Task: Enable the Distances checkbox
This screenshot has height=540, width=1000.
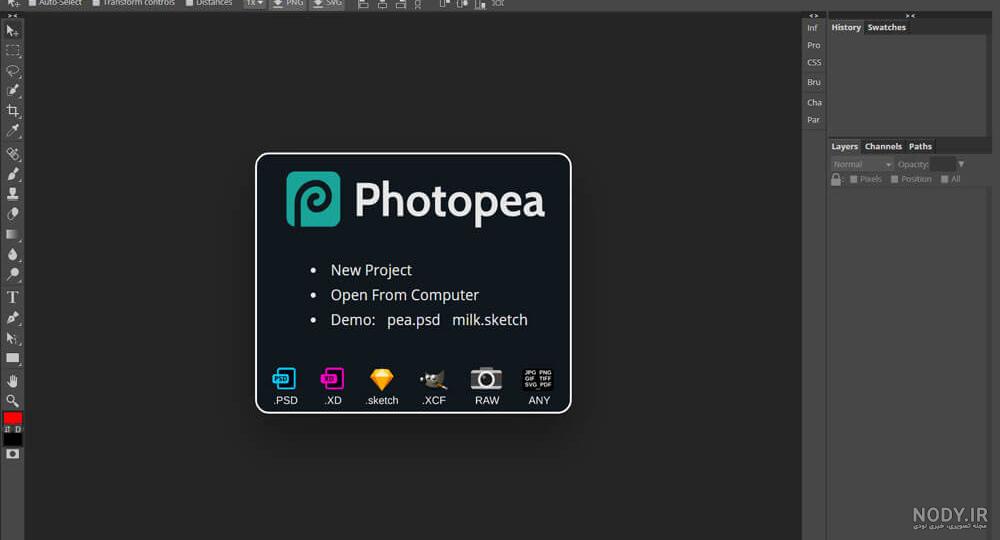Action: [x=189, y=3]
